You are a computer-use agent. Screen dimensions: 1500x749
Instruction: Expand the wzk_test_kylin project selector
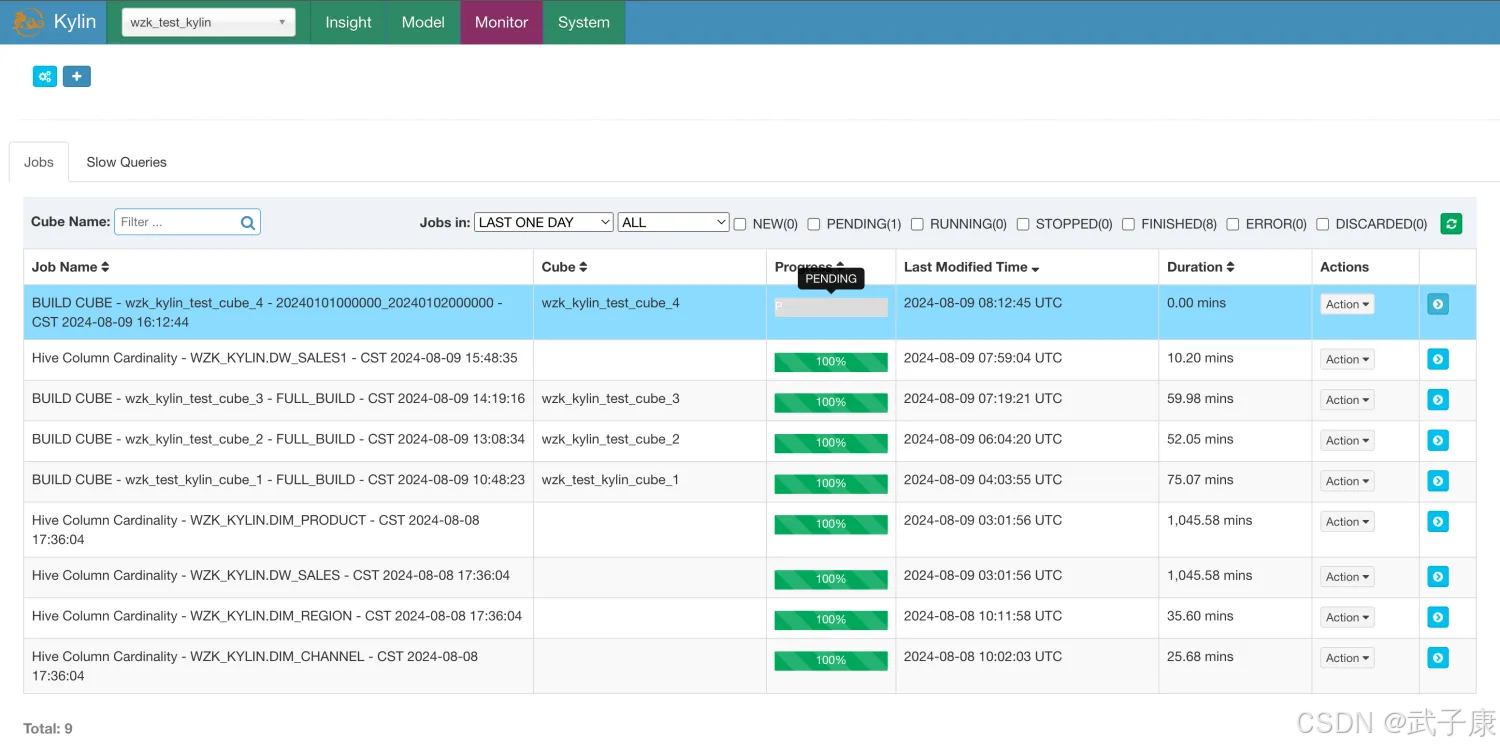(208, 22)
